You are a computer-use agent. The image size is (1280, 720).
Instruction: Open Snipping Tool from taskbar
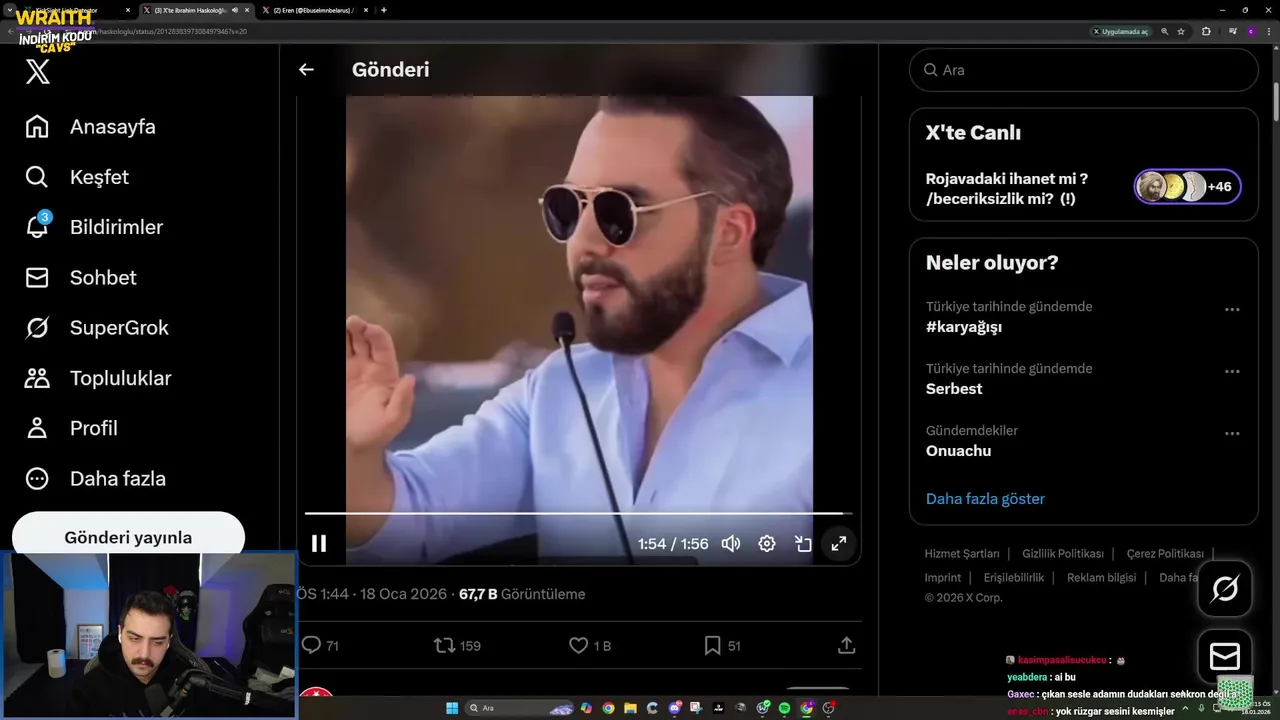pyautogui.click(x=696, y=708)
